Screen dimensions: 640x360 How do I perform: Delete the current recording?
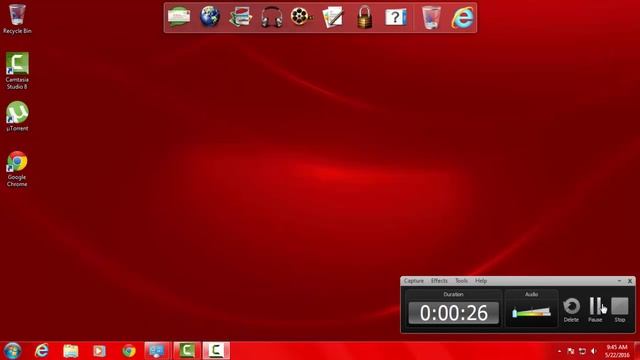click(x=571, y=309)
